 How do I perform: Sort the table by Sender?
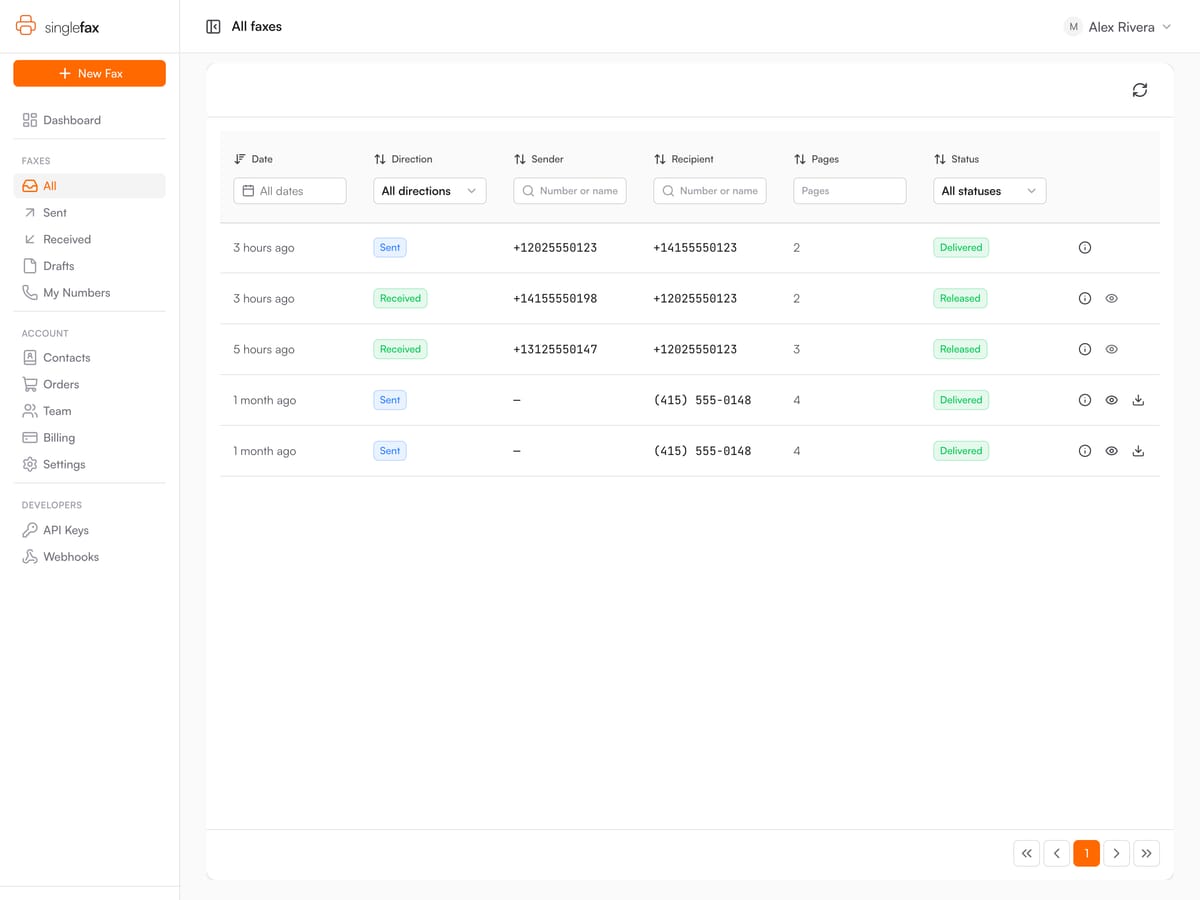click(x=539, y=159)
